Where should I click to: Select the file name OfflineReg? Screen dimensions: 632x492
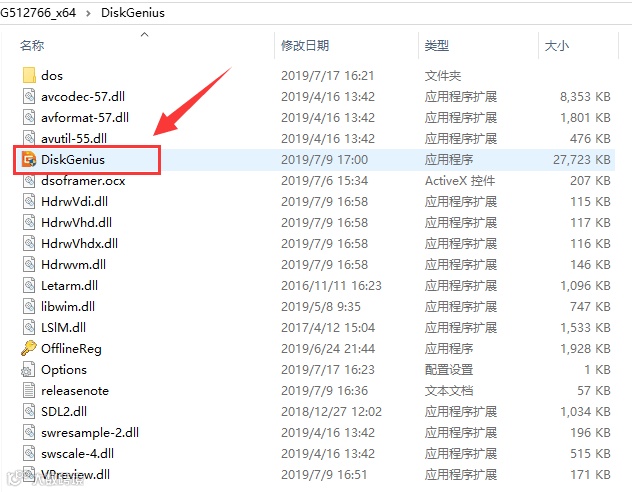pyautogui.click(x=71, y=348)
